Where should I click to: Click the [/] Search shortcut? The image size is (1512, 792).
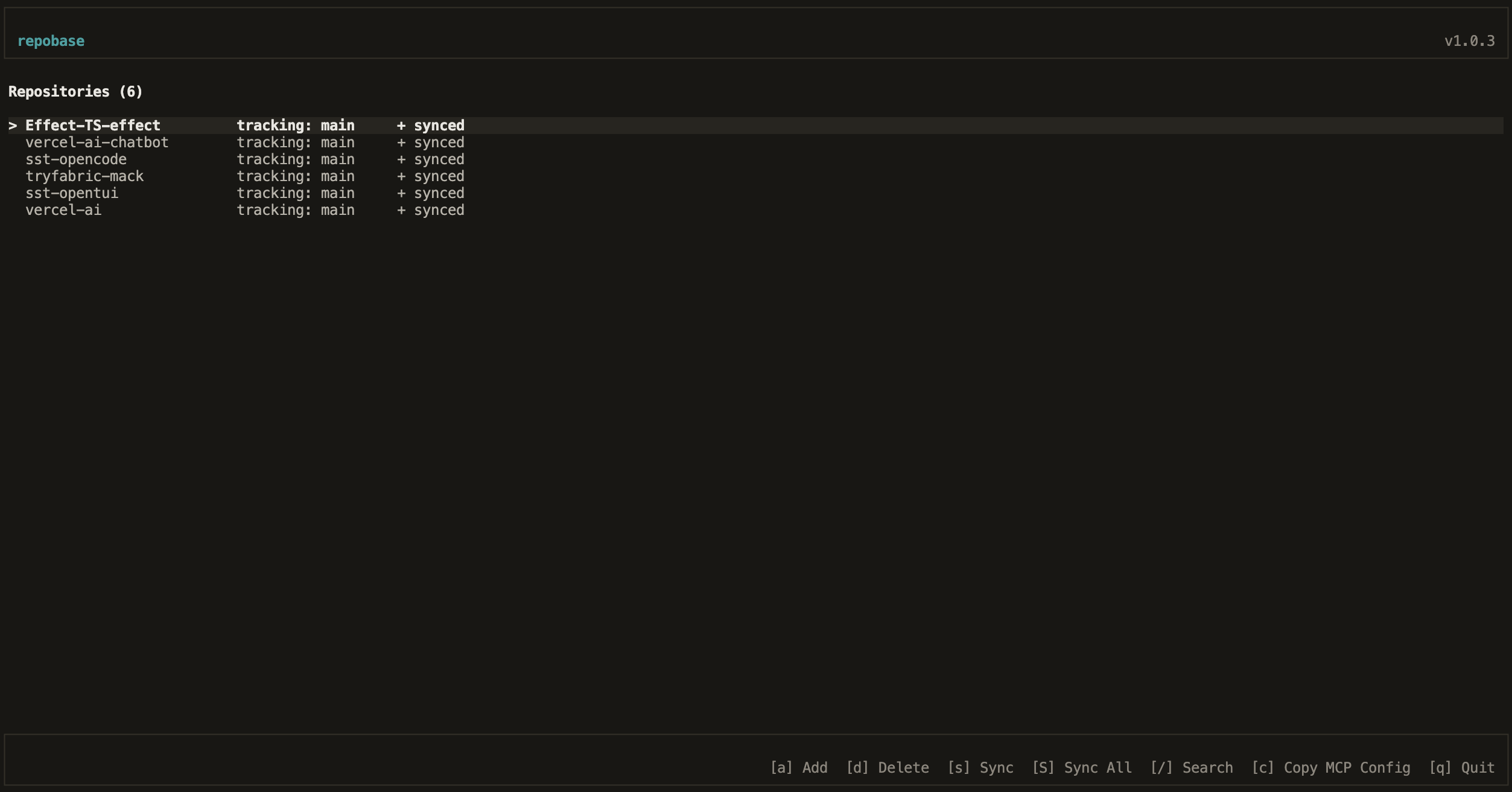[x=1192, y=768]
